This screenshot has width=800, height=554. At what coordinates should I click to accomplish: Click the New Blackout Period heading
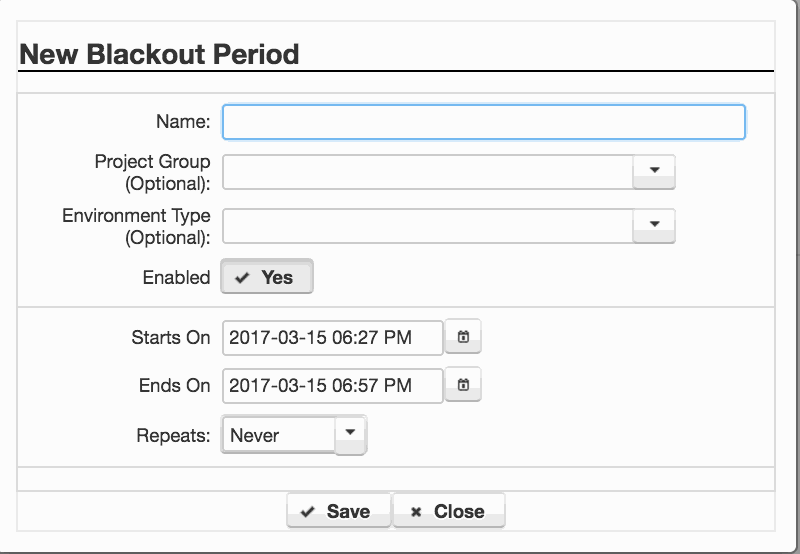tap(159, 54)
